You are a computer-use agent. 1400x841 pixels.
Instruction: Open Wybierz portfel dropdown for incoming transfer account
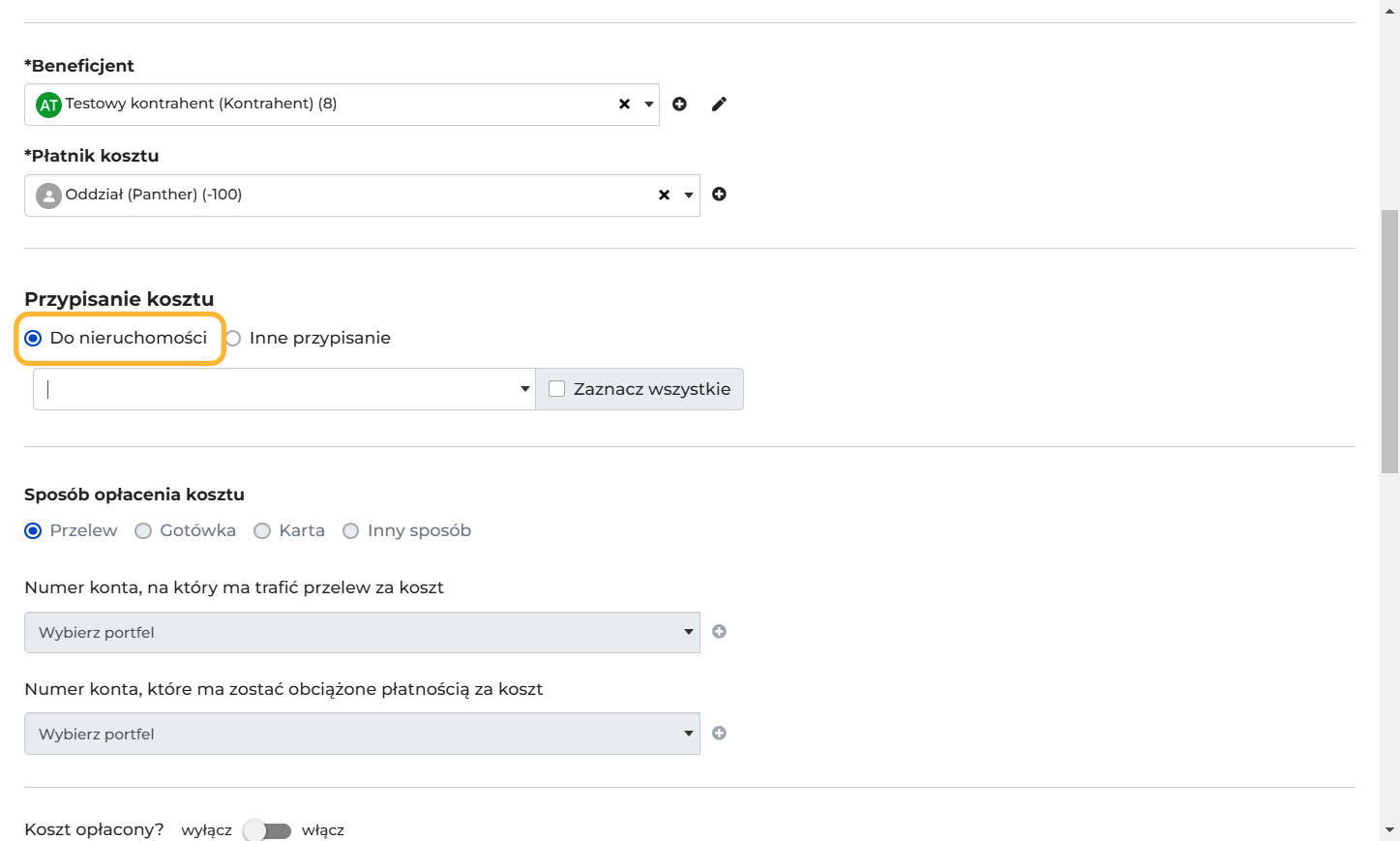point(362,632)
